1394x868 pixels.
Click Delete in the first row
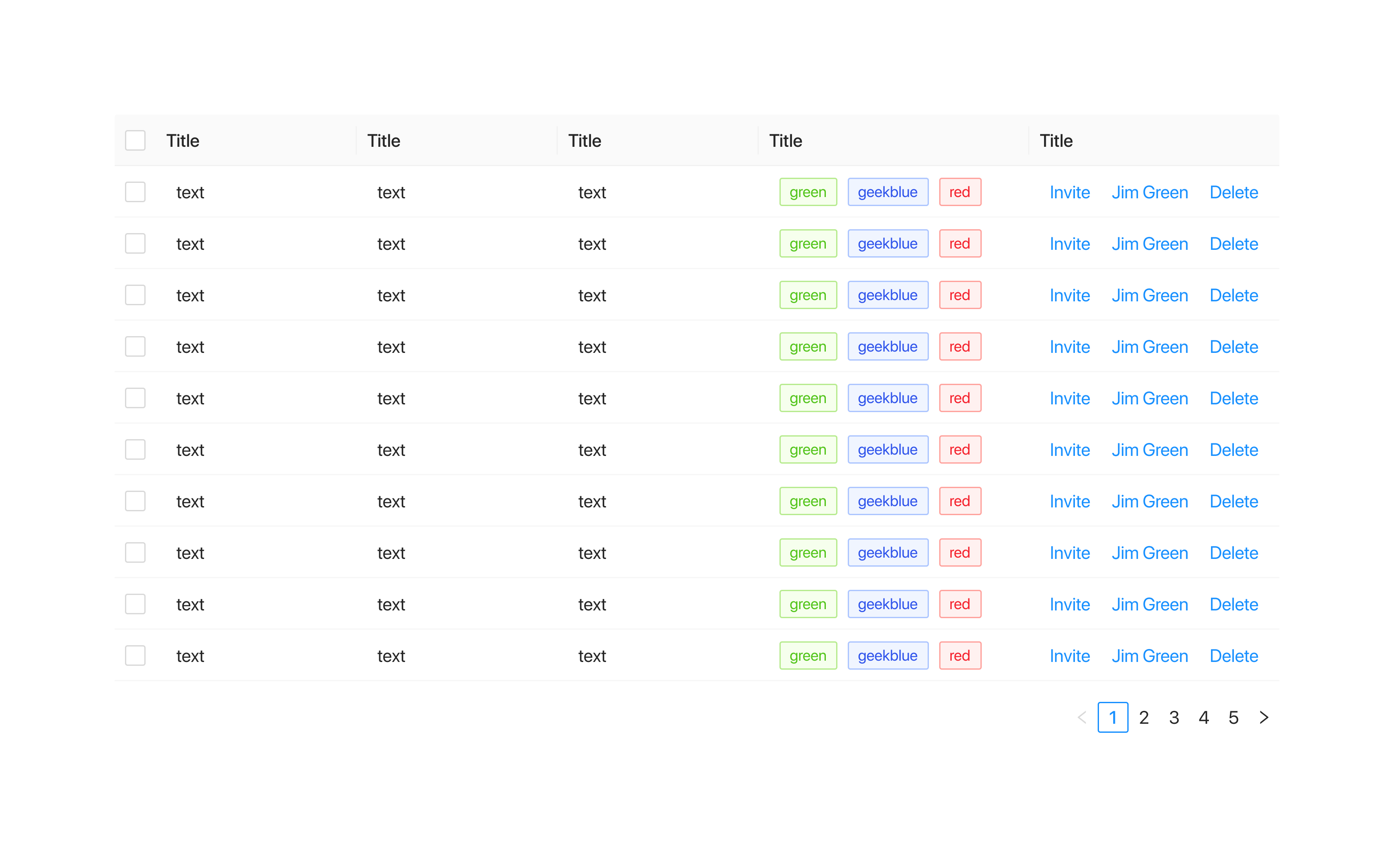(1234, 192)
